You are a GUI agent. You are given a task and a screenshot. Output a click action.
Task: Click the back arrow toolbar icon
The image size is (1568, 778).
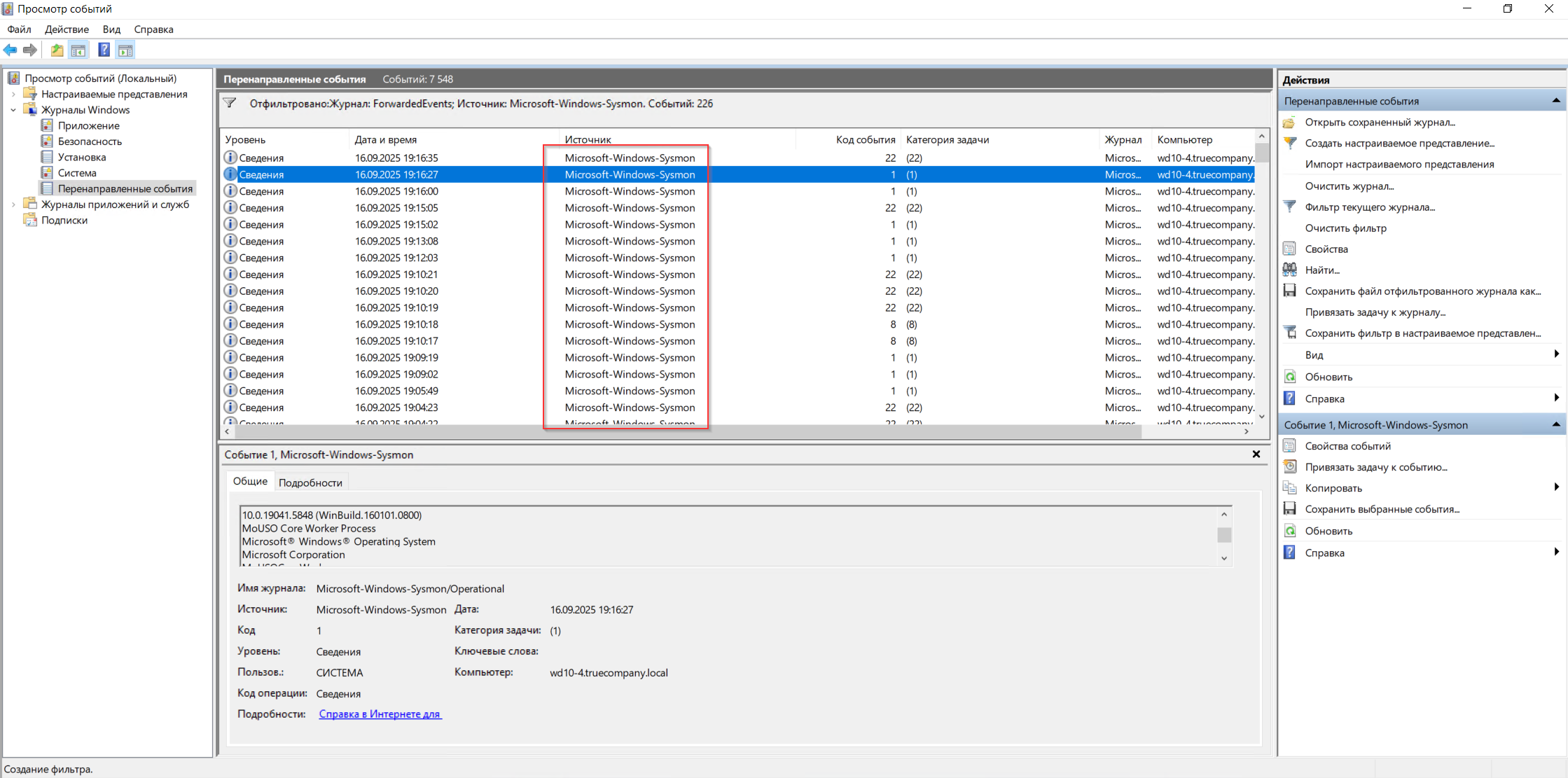[x=10, y=50]
